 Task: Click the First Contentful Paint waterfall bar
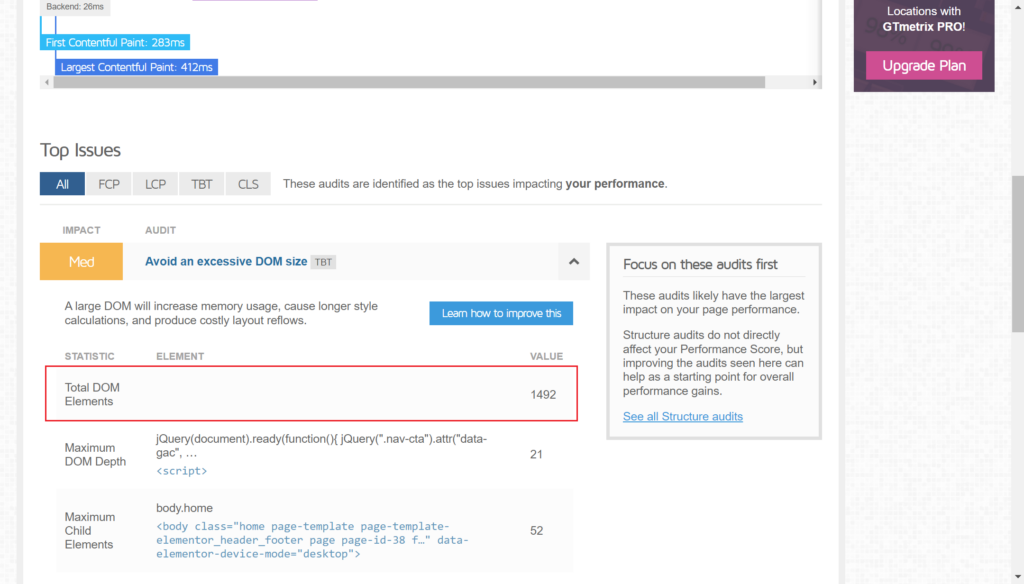click(114, 42)
